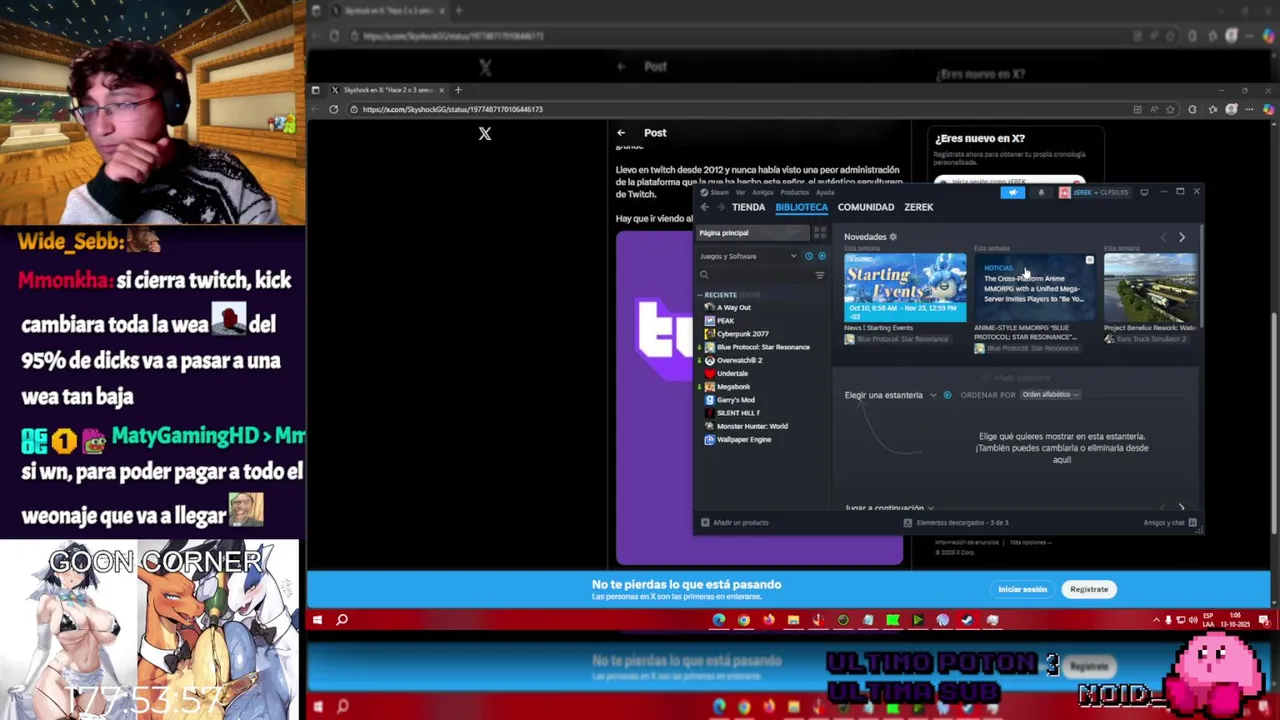This screenshot has height=720, width=1280.
Task: Open Novedades settings gear
Action: pos(893,237)
